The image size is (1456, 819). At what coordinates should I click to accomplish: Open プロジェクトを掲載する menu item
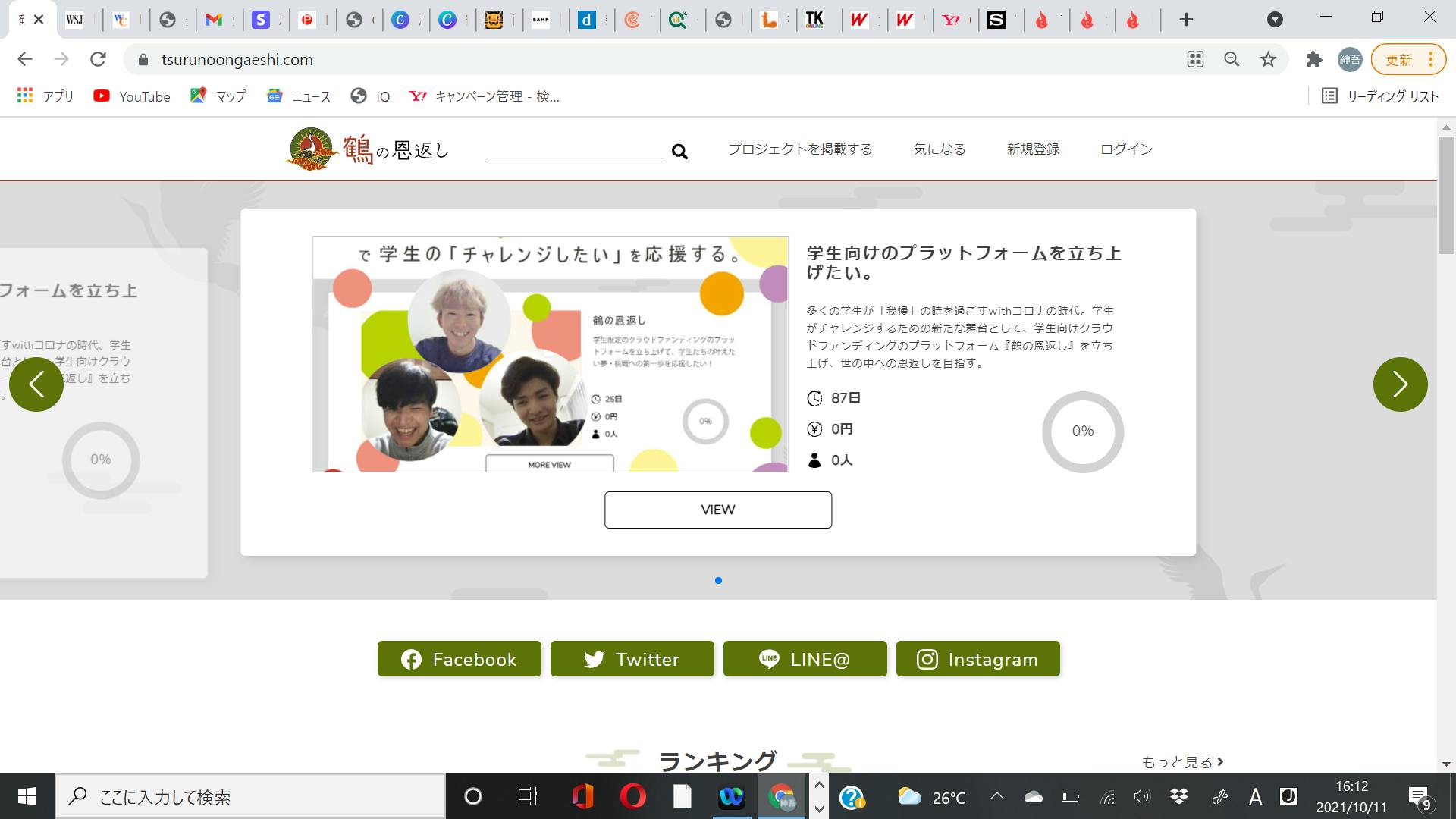pyautogui.click(x=800, y=149)
